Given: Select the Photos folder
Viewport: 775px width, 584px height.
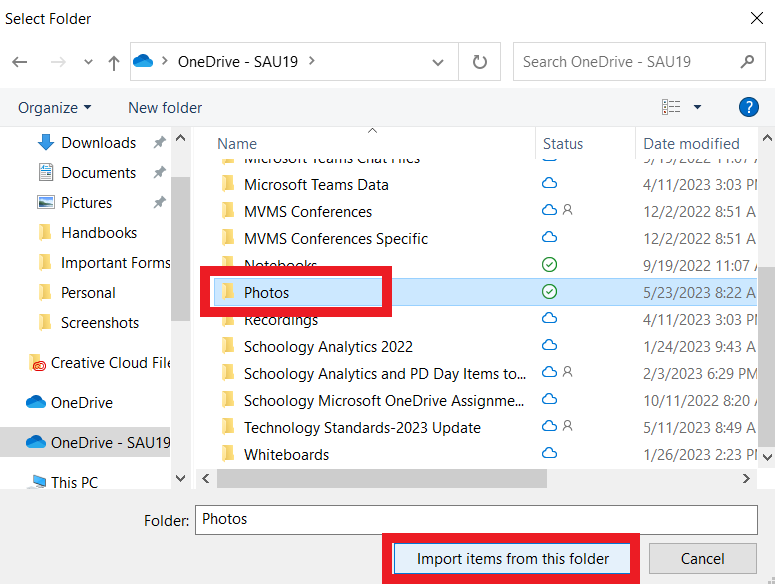Looking at the screenshot, I should click(266, 292).
